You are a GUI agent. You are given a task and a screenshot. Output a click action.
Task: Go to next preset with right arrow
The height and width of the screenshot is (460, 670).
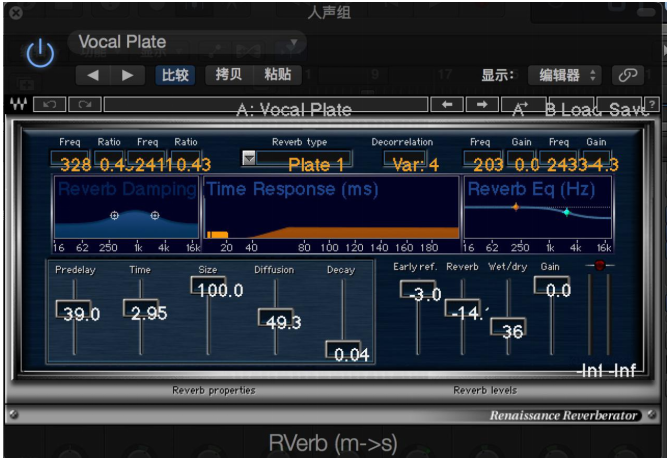pos(127,75)
